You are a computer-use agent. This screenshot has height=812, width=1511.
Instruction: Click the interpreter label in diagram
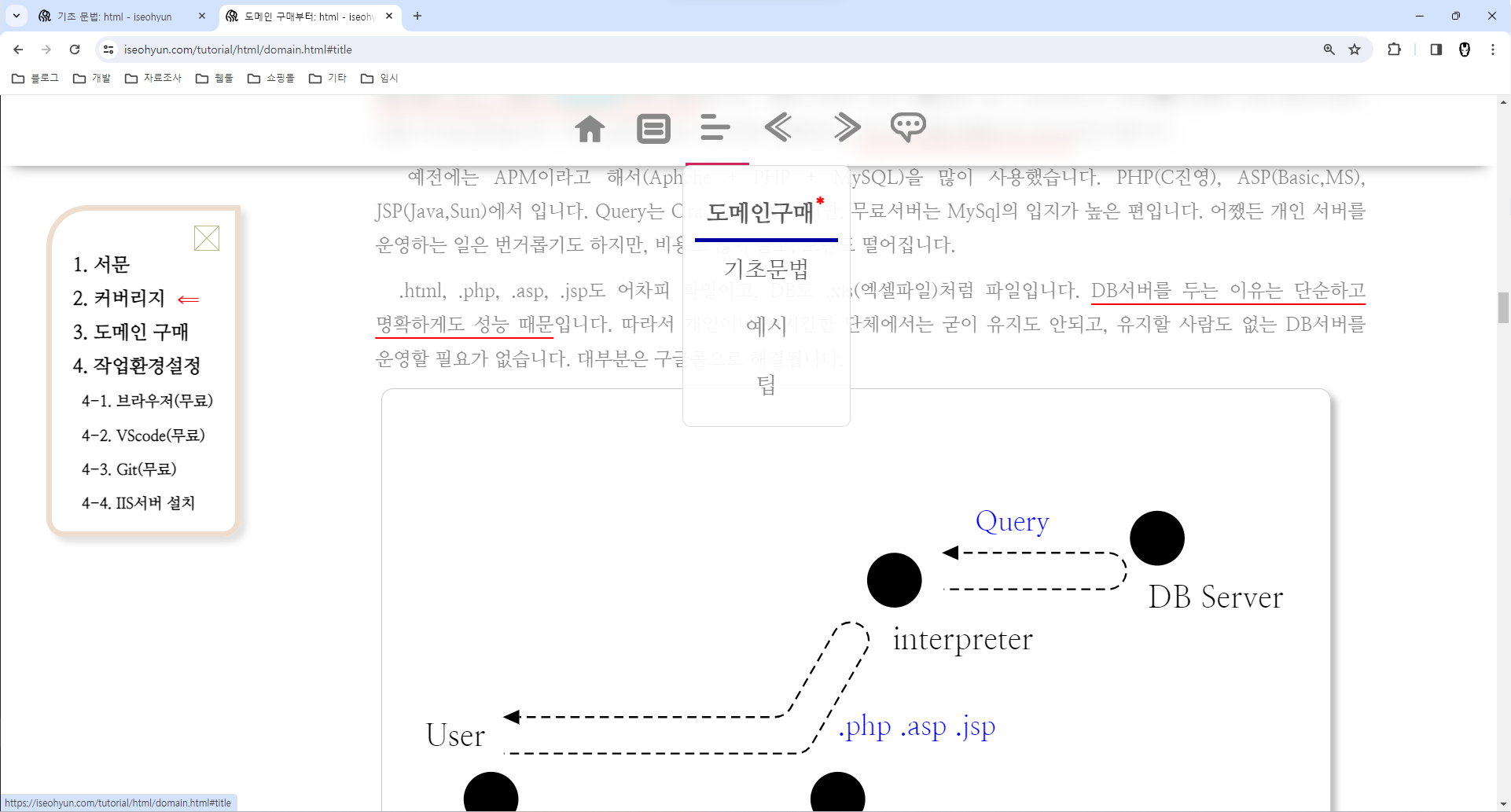963,639
